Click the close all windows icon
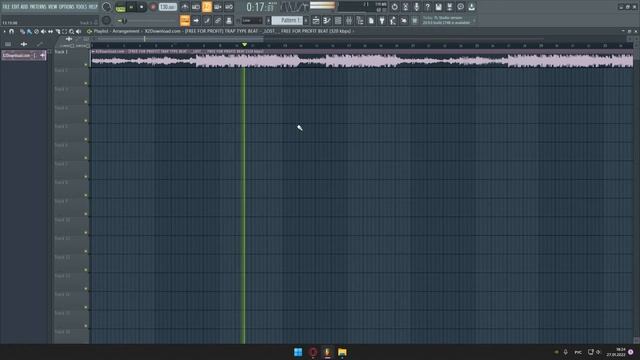The height and width of the screenshot is (360, 640). click(404, 20)
